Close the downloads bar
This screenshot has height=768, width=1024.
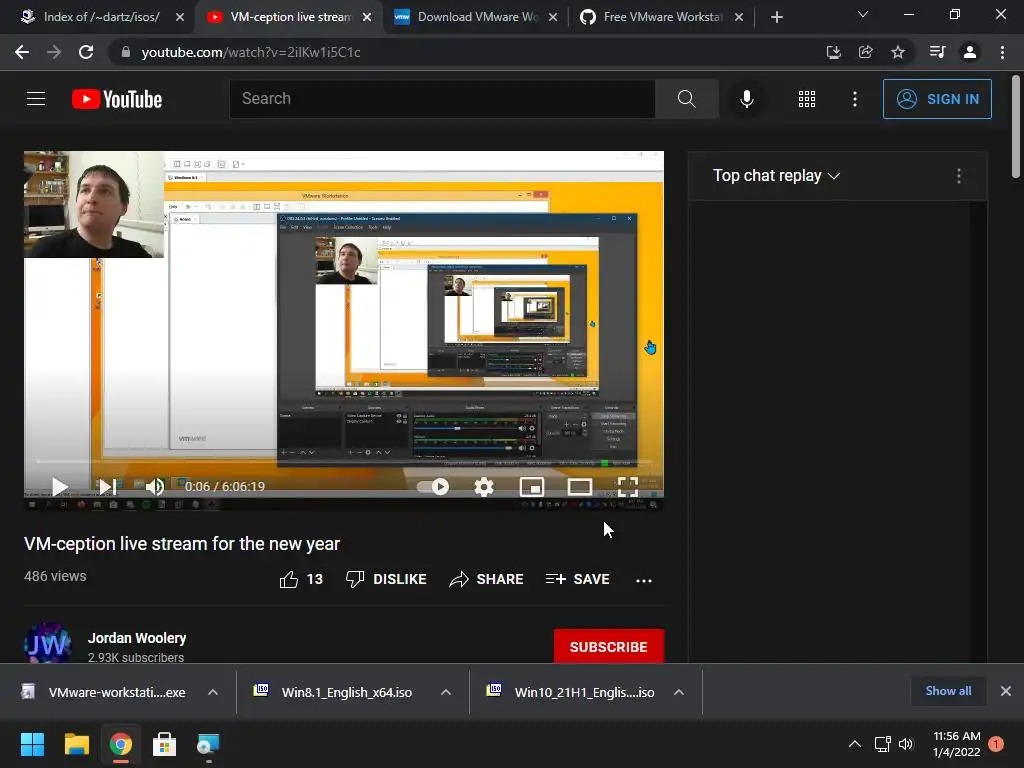tap(1006, 691)
